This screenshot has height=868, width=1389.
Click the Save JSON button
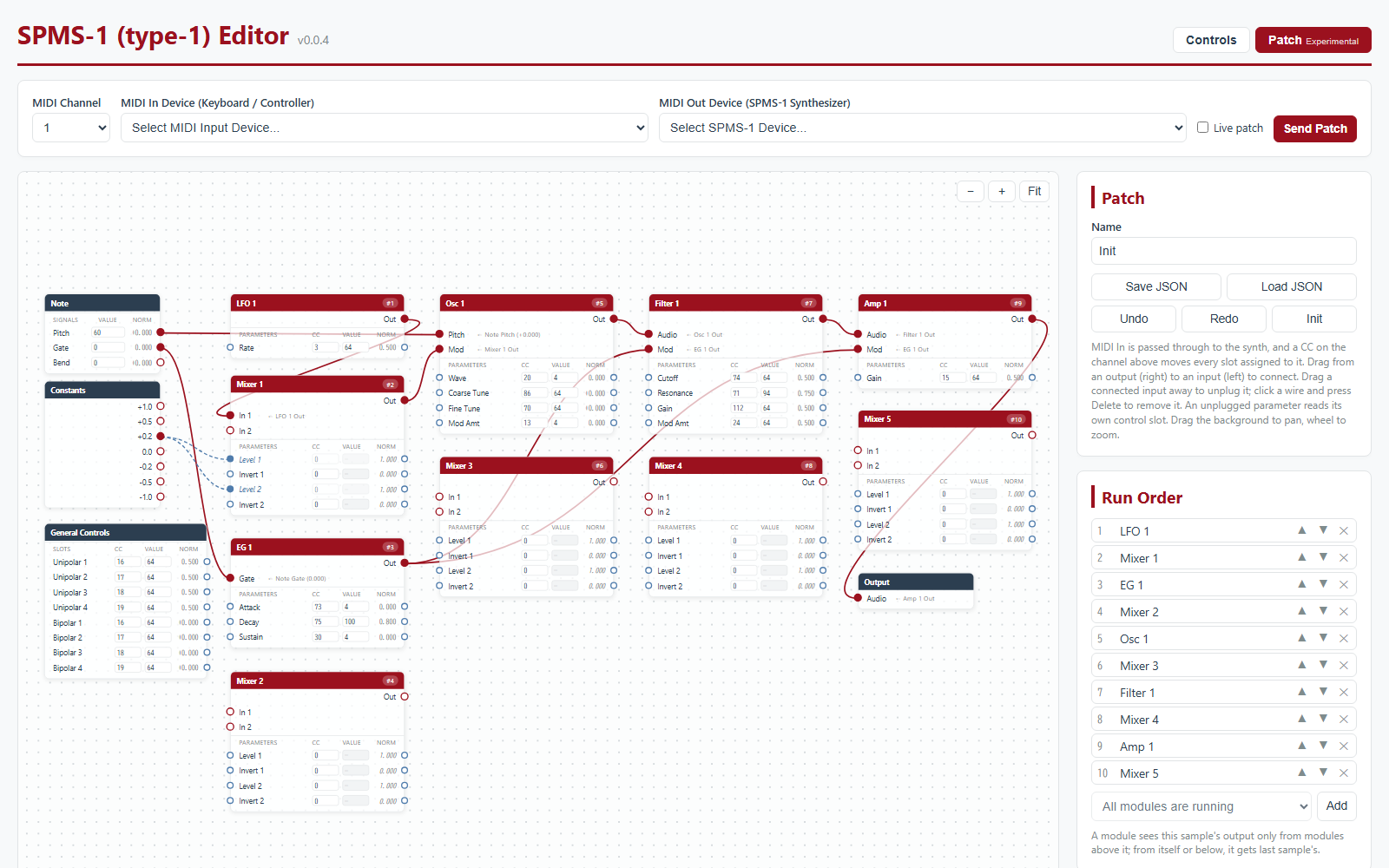[x=1156, y=286]
